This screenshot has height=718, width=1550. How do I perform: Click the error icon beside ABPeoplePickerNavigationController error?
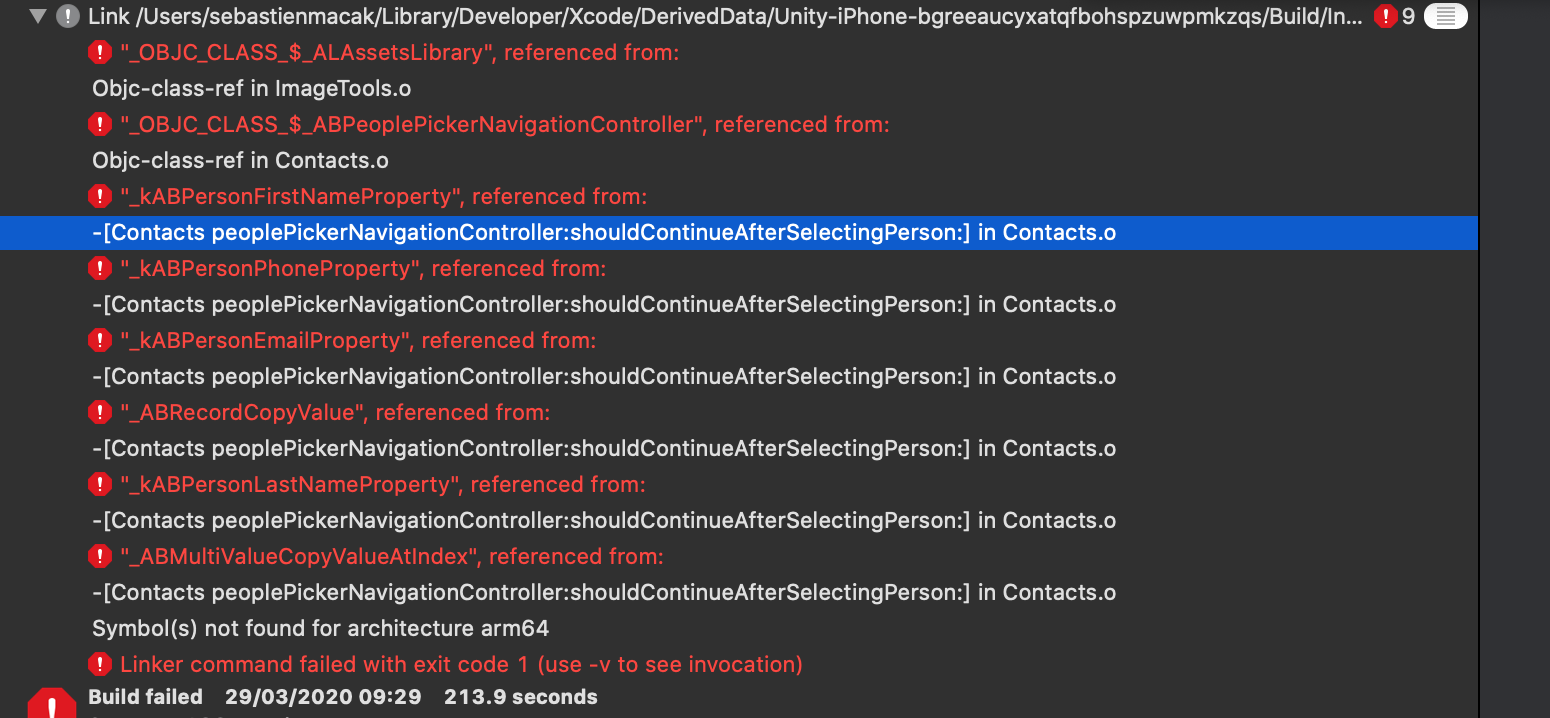click(x=100, y=124)
